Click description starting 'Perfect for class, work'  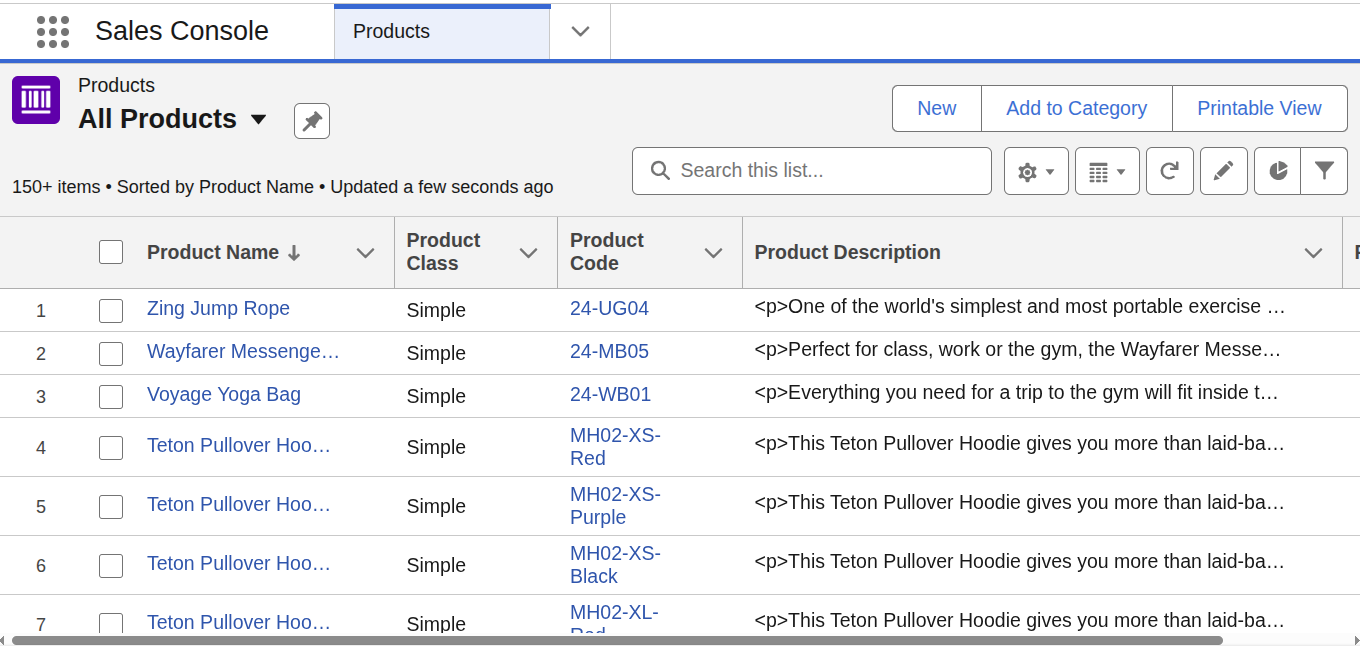coord(1017,349)
